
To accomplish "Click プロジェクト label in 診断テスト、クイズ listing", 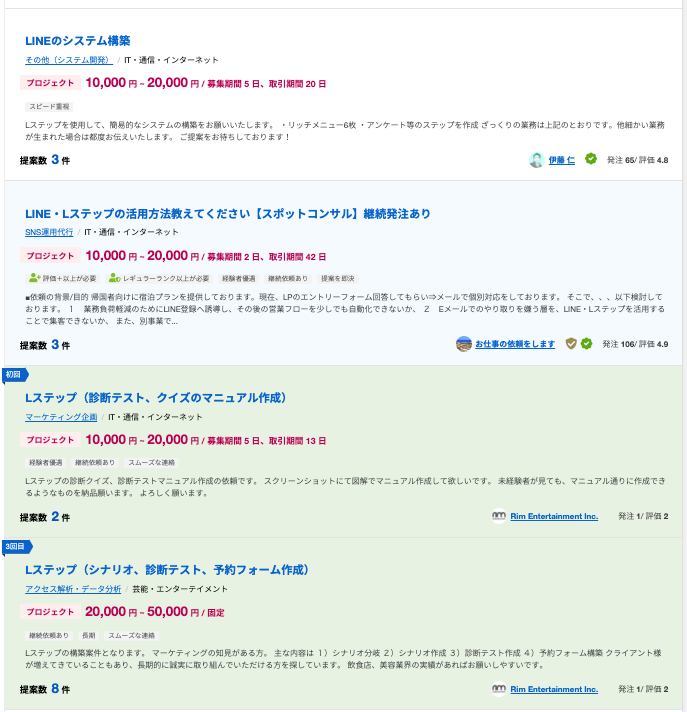I will point(50,440).
